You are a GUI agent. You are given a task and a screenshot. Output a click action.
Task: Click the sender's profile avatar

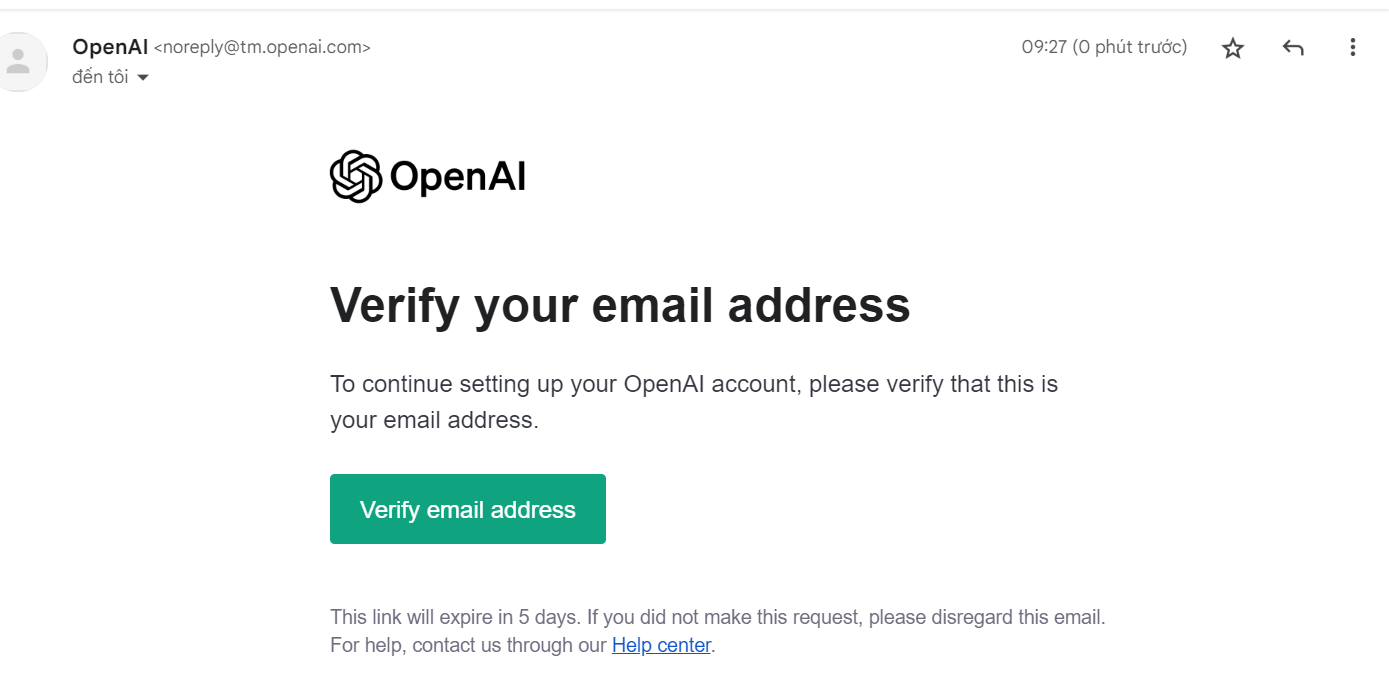click(x=19, y=62)
